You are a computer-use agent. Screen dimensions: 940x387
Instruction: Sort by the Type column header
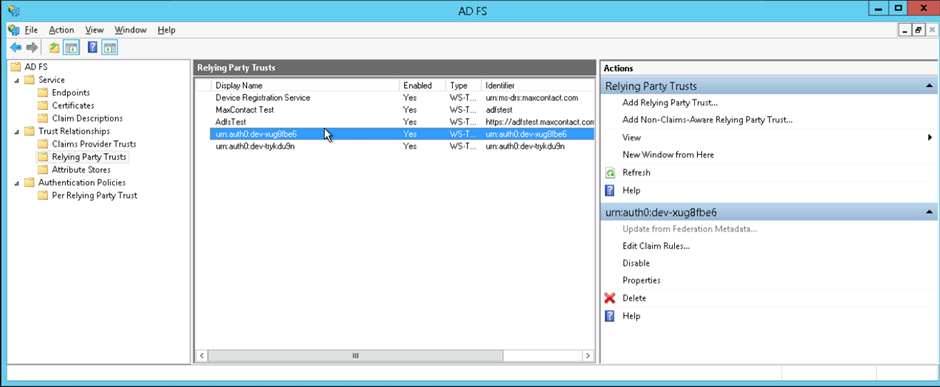(x=463, y=86)
